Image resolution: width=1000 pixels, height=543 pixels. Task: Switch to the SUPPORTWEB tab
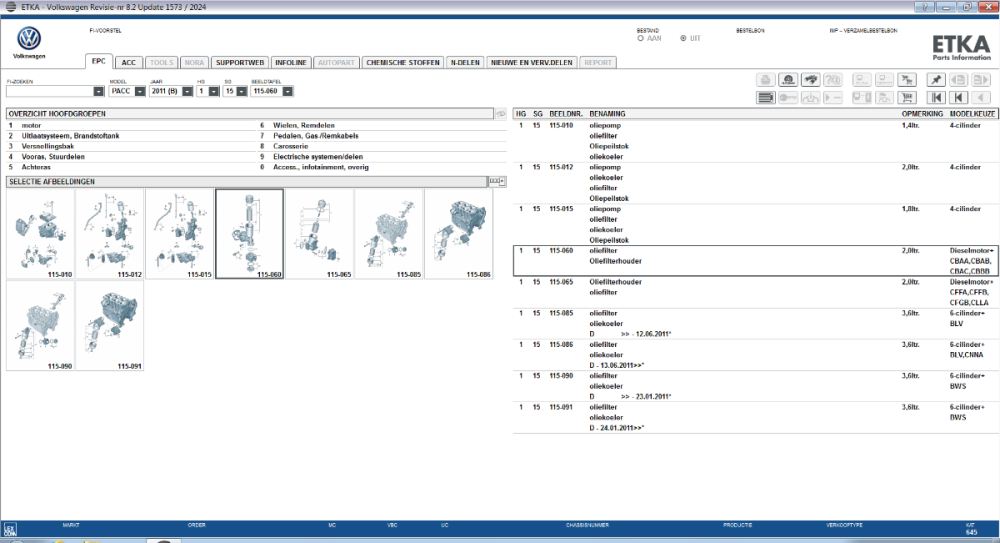240,63
